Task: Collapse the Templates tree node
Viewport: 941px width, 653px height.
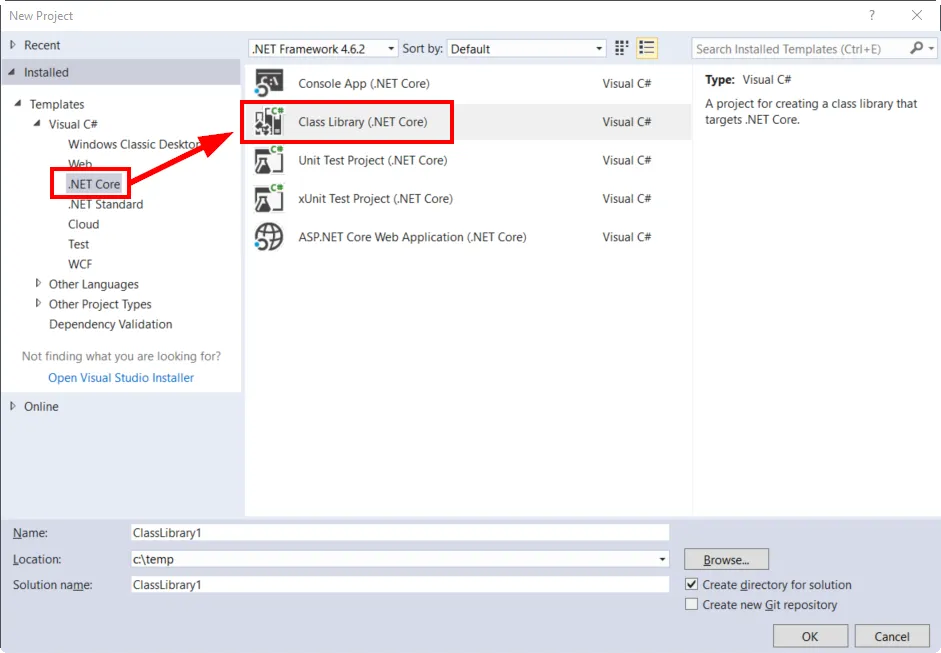Action: click(x=18, y=104)
